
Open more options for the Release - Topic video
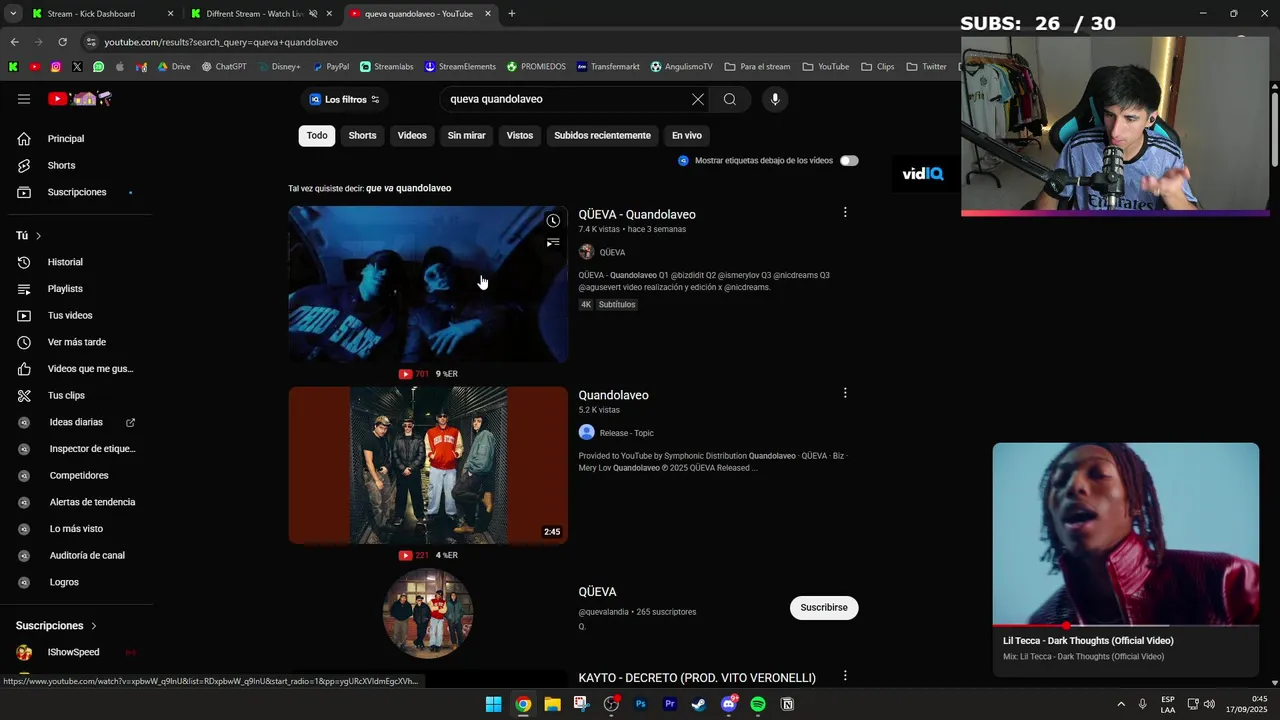(x=845, y=393)
